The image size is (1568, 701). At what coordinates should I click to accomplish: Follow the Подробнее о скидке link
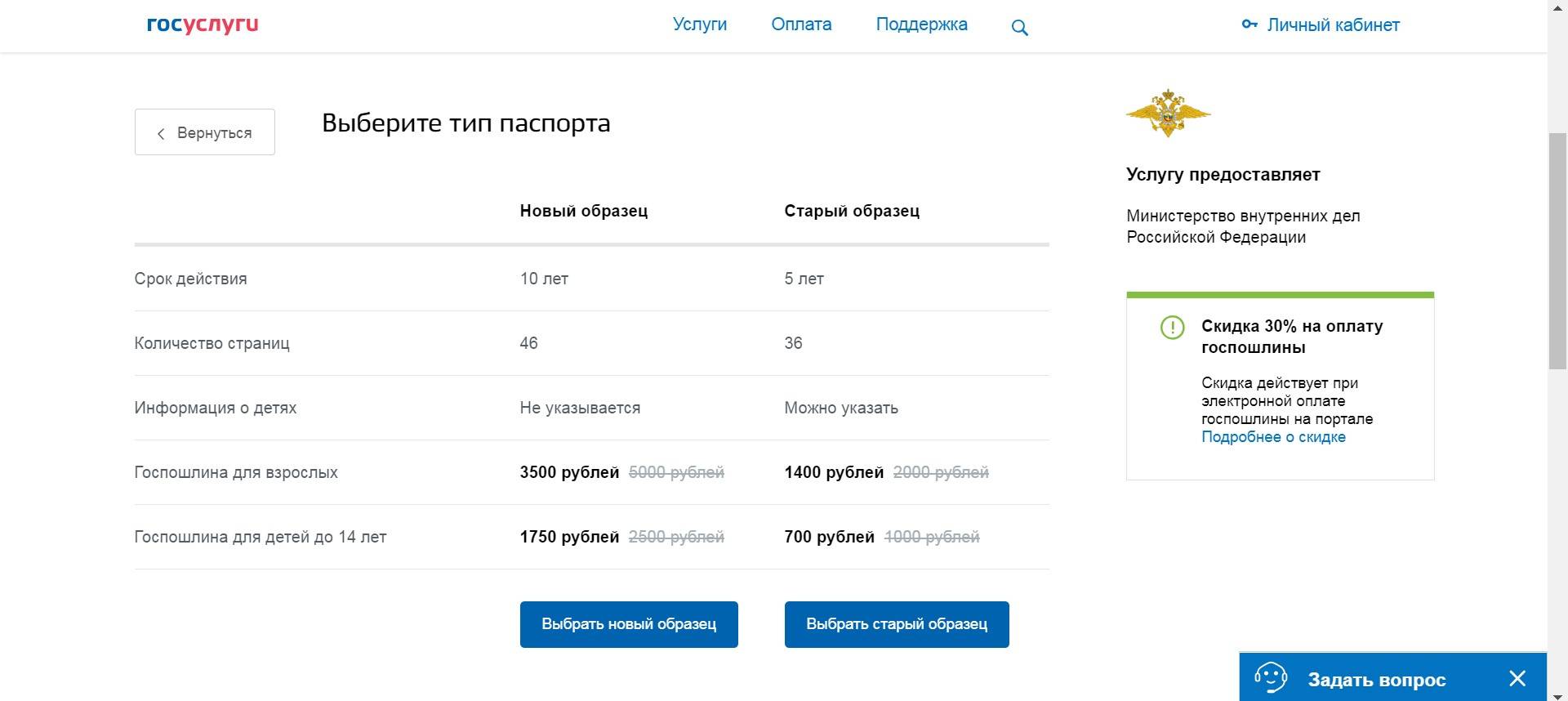(1273, 437)
